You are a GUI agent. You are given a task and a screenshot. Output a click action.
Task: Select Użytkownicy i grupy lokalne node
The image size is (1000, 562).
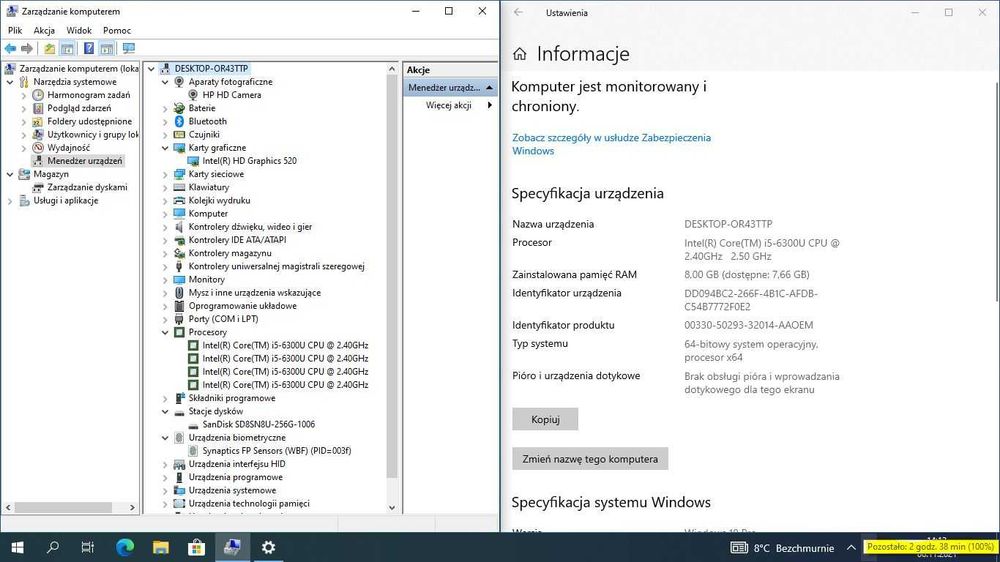click(x=92, y=135)
